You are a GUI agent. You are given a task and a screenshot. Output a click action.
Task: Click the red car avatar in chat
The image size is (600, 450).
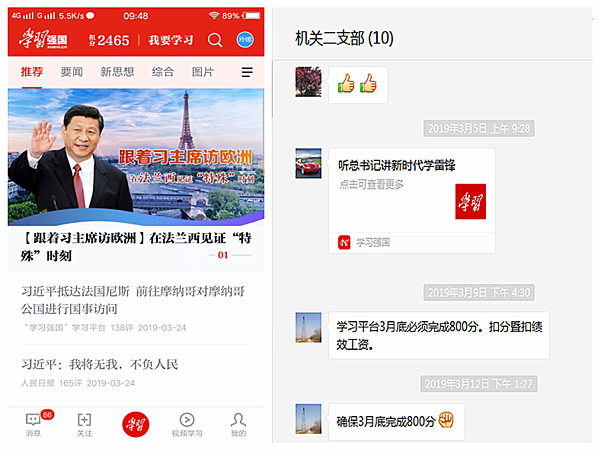pos(308,163)
